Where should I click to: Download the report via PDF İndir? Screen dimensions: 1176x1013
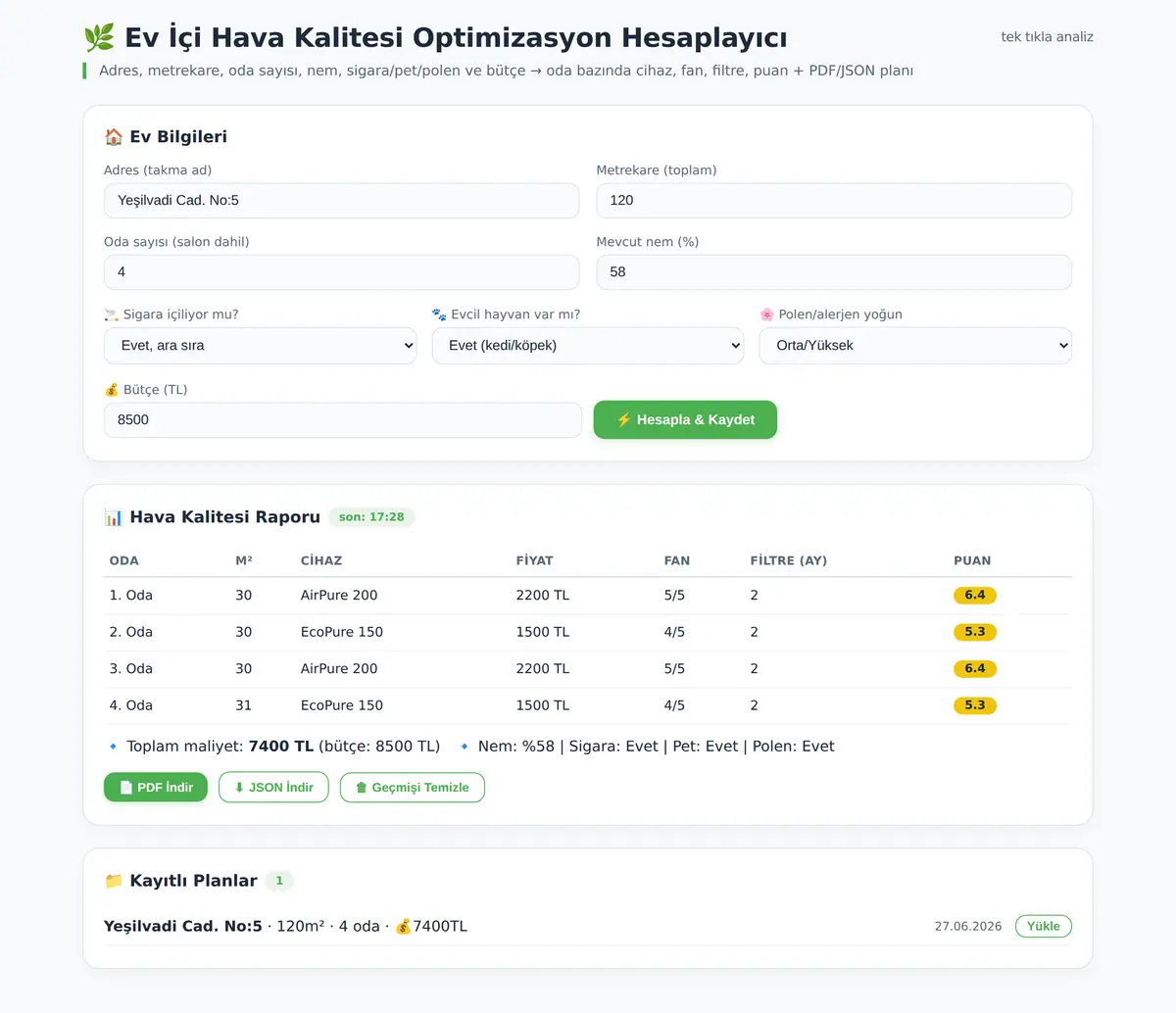[x=156, y=788]
